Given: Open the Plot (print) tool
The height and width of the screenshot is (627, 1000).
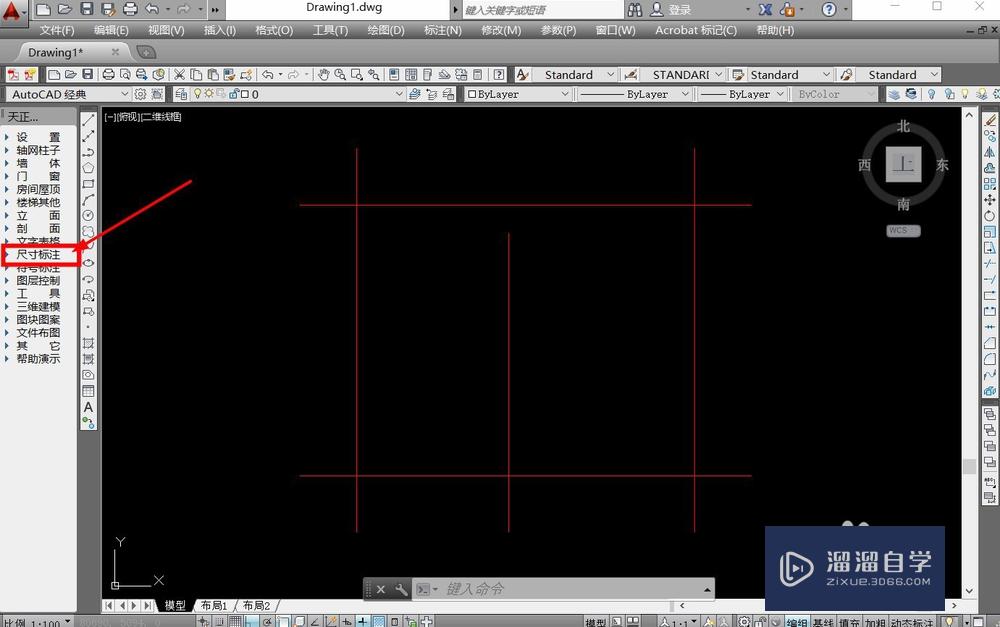Looking at the screenshot, I should click(x=107, y=74).
